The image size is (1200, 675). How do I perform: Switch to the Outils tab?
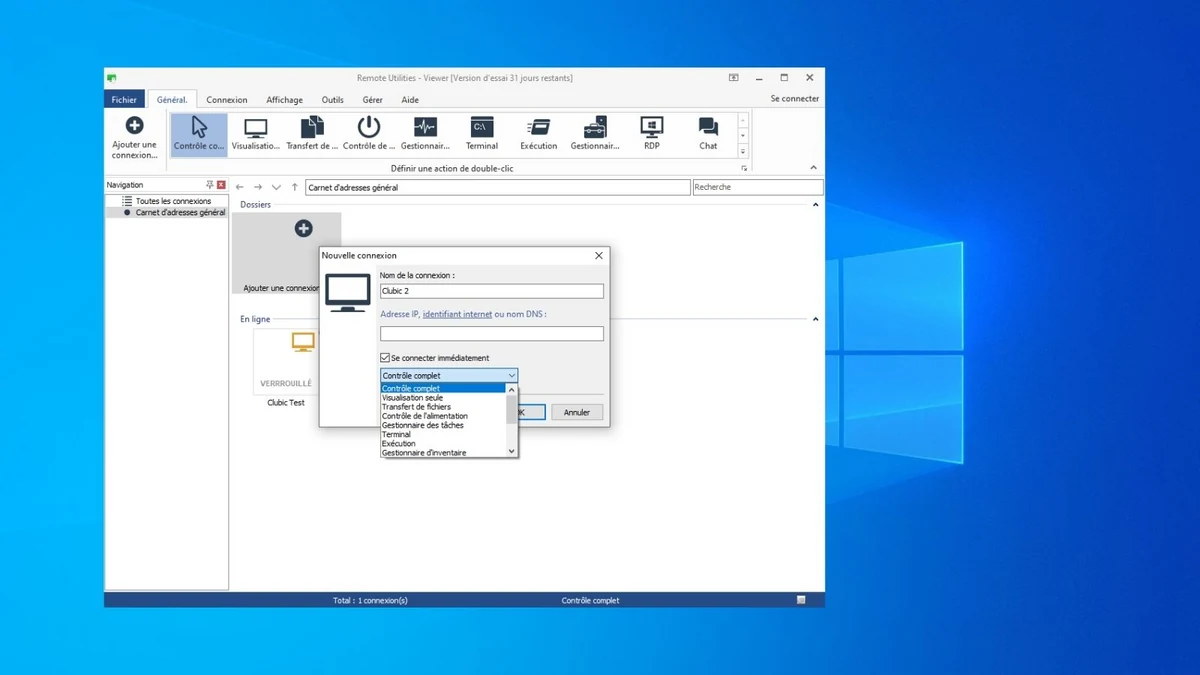[333, 100]
